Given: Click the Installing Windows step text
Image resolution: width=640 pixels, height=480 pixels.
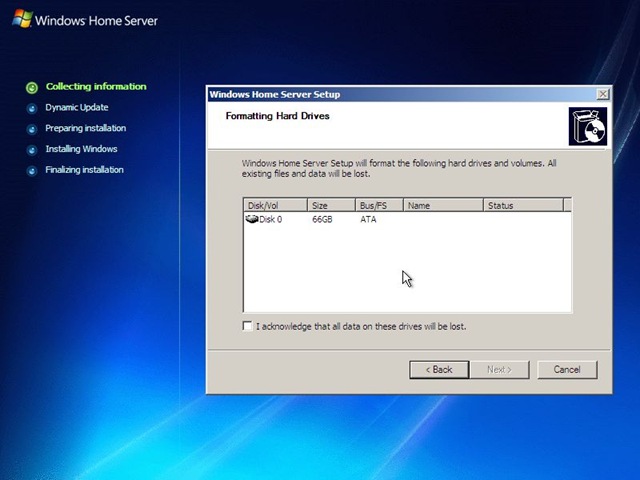Looking at the screenshot, I should [x=81, y=149].
